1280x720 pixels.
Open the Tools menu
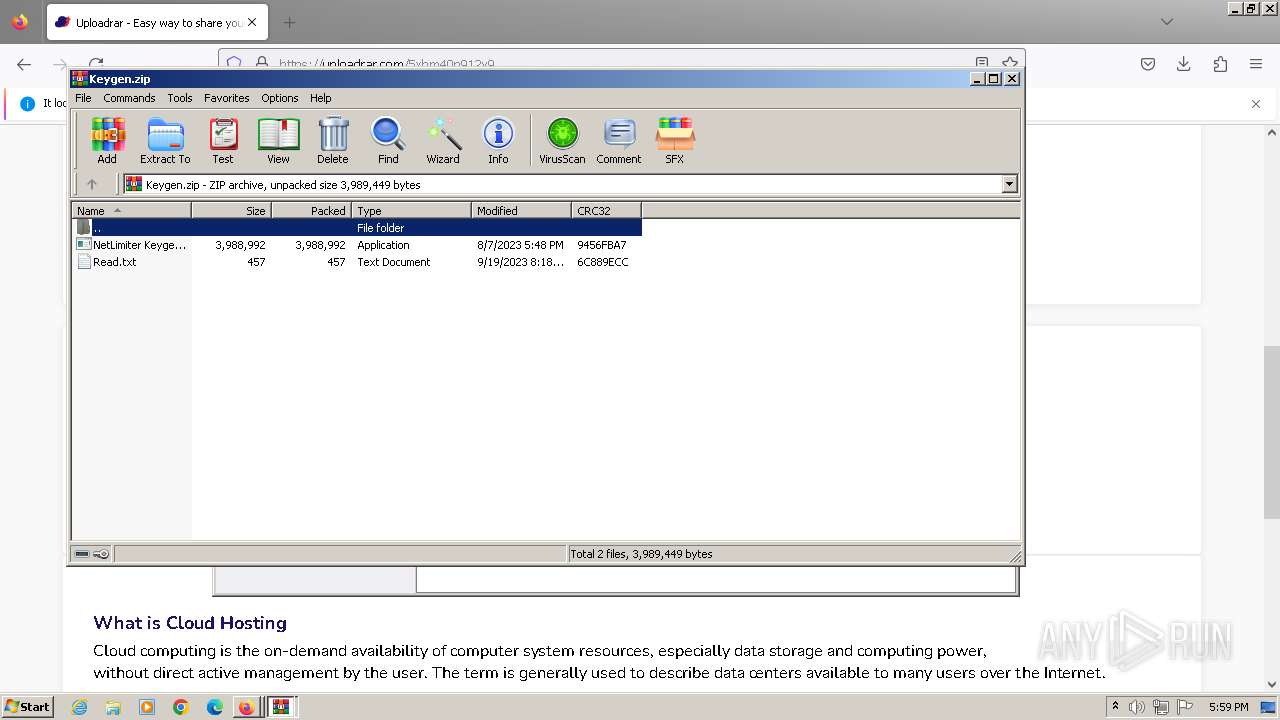(x=180, y=98)
